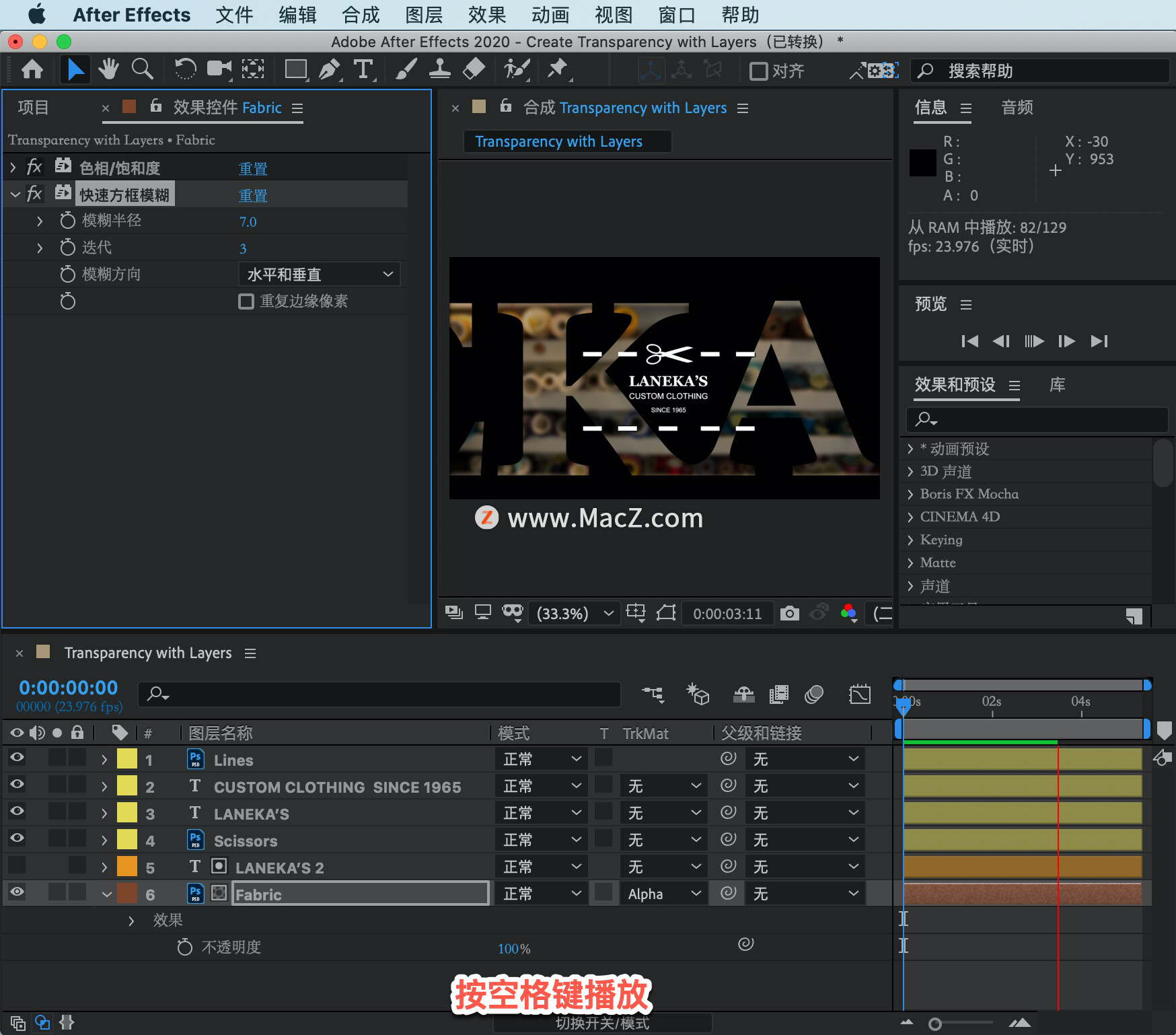Screen dimensions: 1176x1035
Task: Open the 模糊方向 水平和垂直 dropdown
Action: tap(320, 274)
